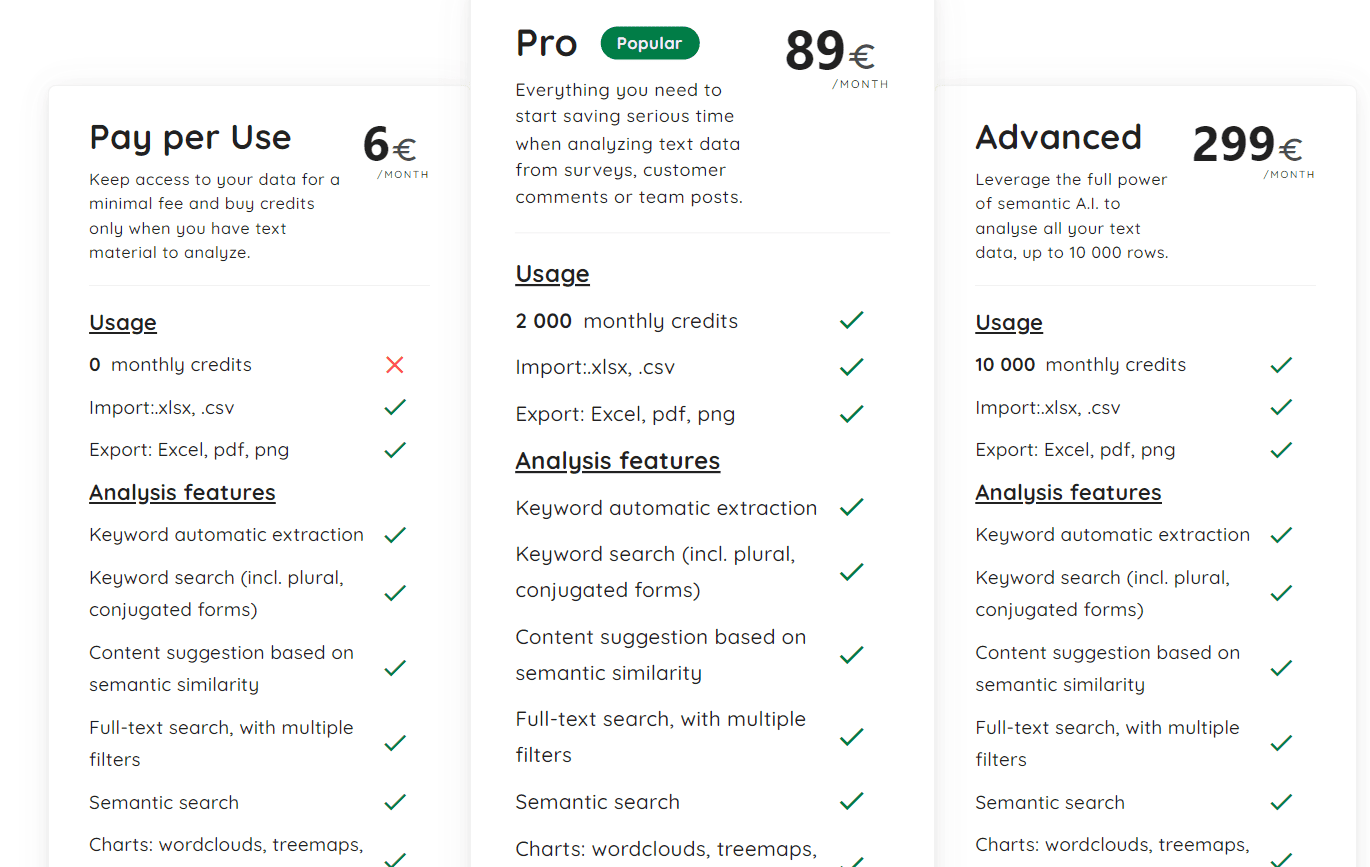Open Analysis features heading in Pay per Use
Viewport: 1370px width, 867px height.
182,493
